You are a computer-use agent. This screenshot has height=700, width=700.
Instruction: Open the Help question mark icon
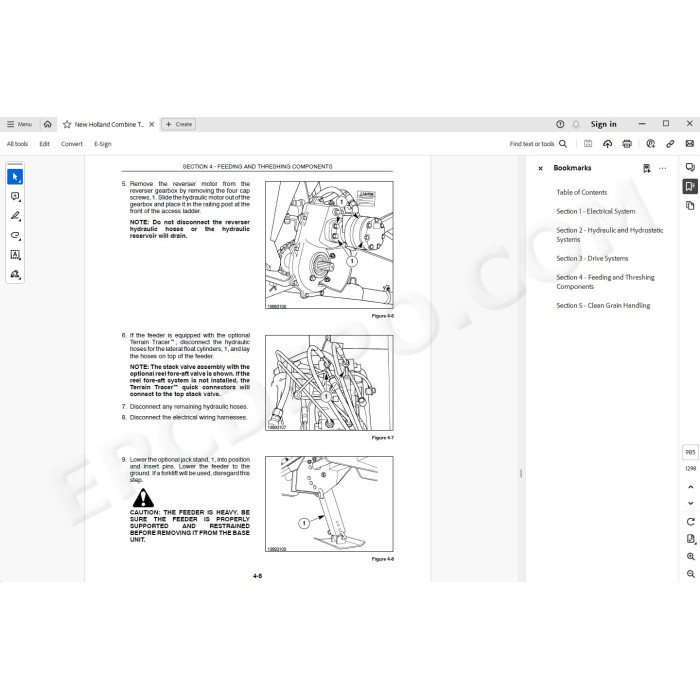[560, 124]
